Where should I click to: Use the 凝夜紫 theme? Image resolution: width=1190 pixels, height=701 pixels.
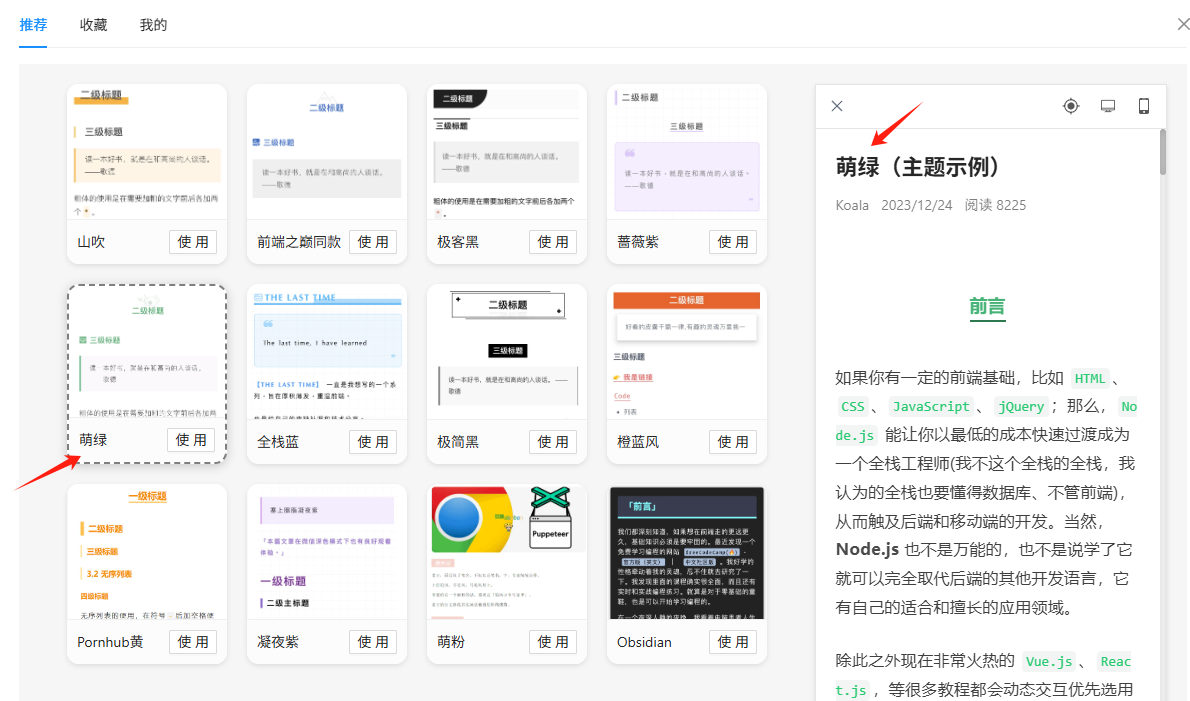(x=373, y=642)
